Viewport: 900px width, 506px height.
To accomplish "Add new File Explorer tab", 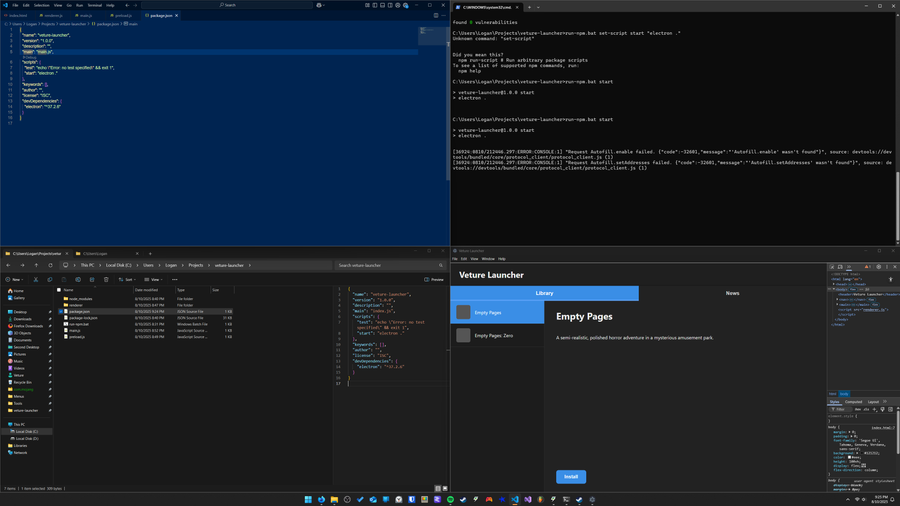I will tap(150, 254).
